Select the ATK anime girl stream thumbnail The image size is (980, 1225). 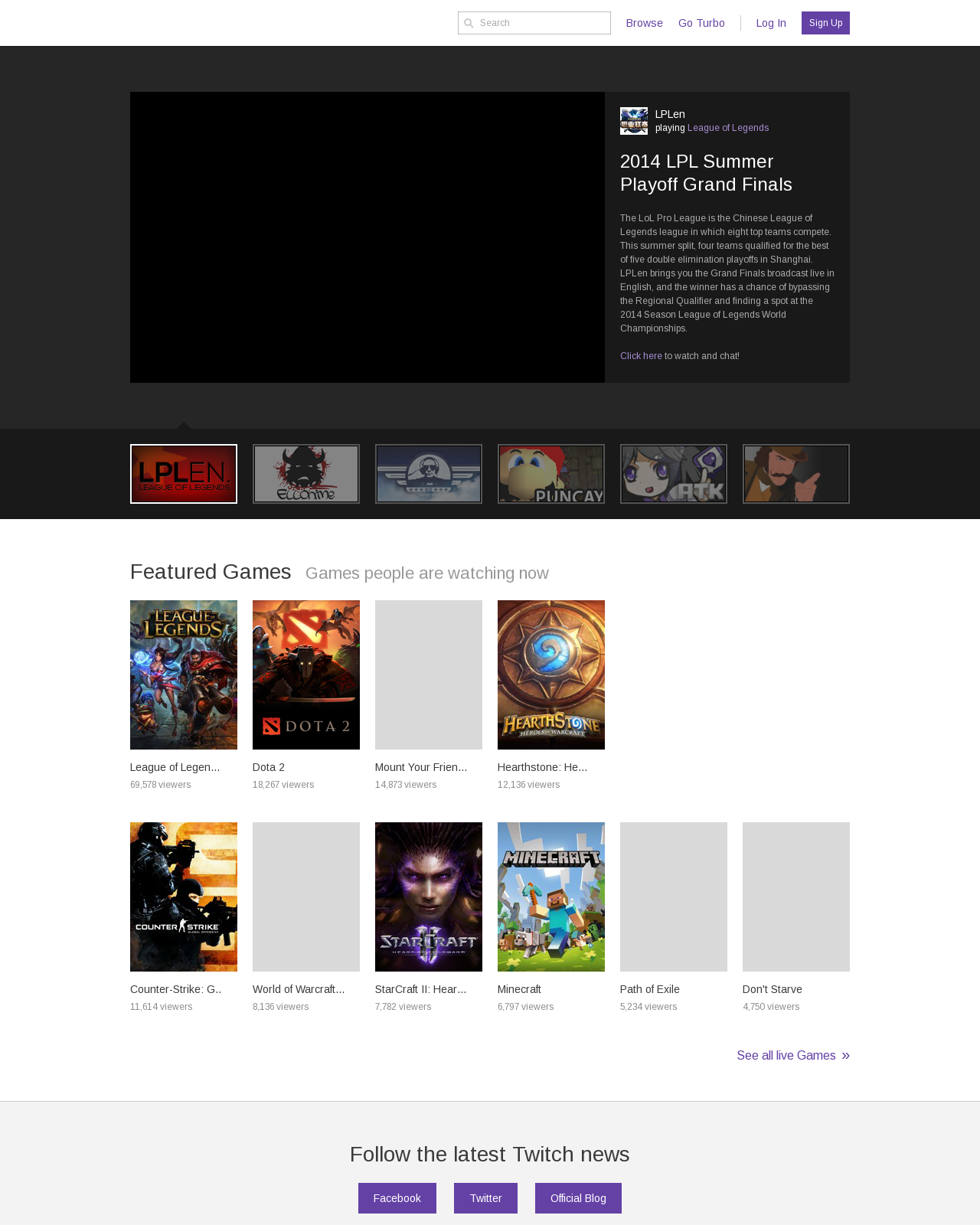(674, 474)
